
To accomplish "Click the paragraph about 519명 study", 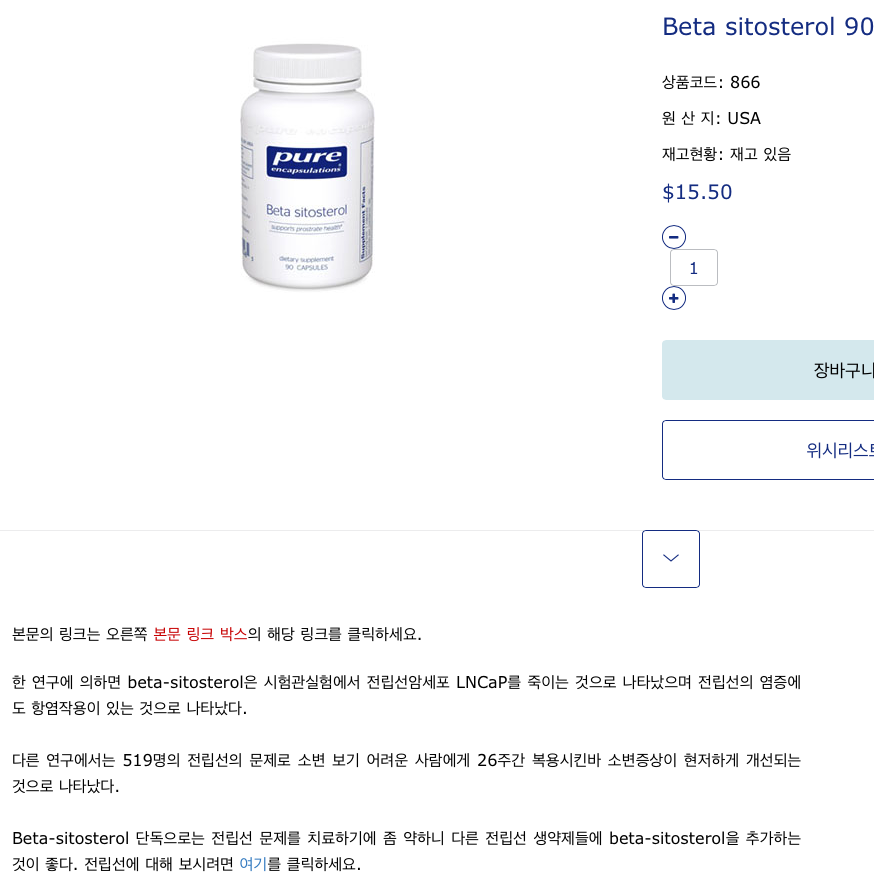I will 406,773.
